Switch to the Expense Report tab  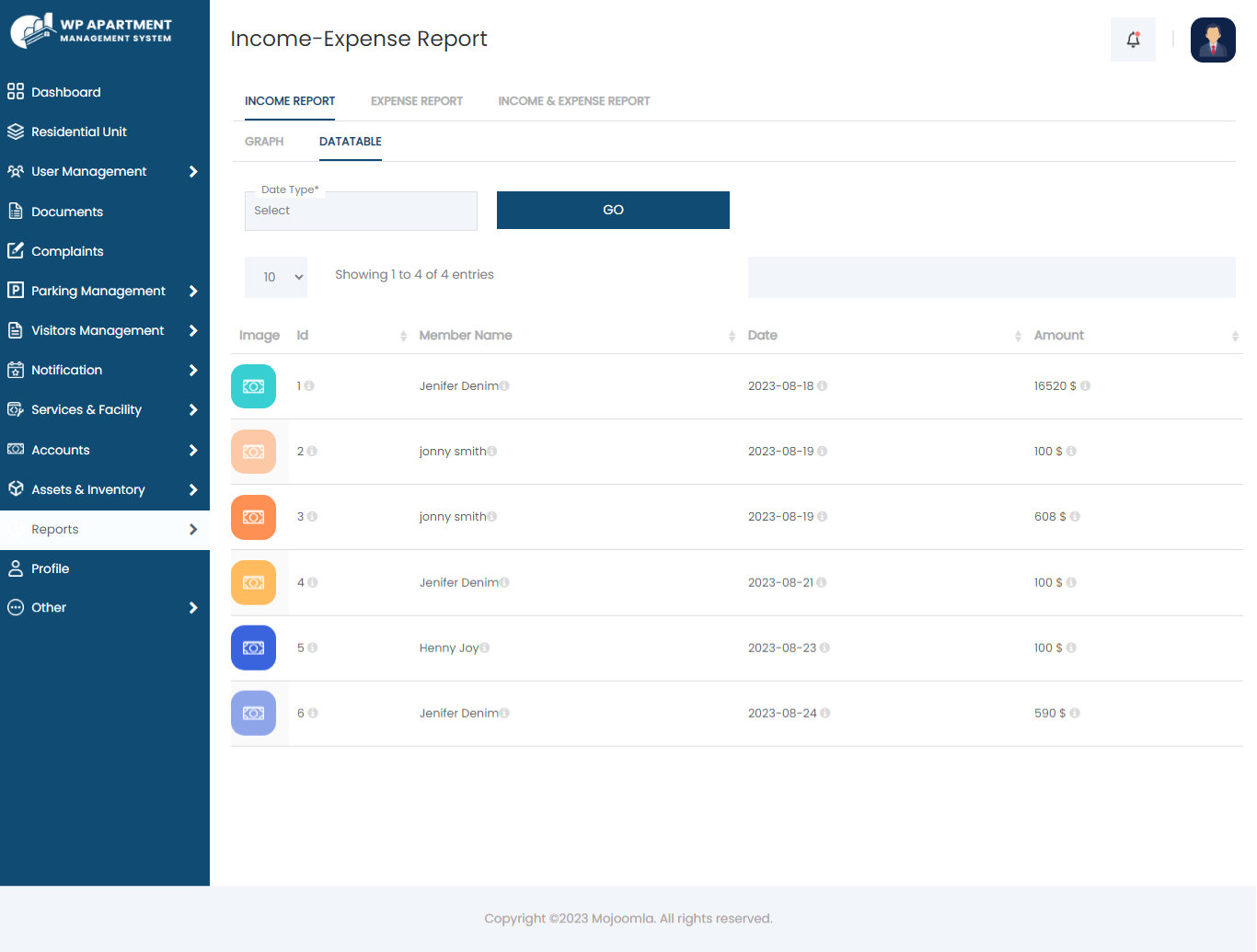pyautogui.click(x=417, y=101)
